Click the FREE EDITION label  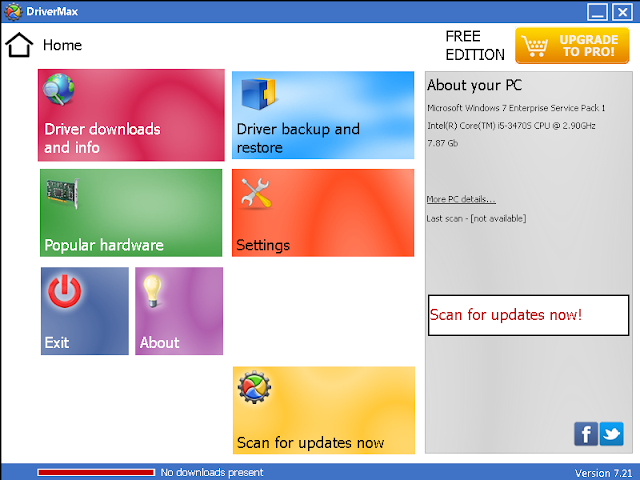click(x=475, y=45)
